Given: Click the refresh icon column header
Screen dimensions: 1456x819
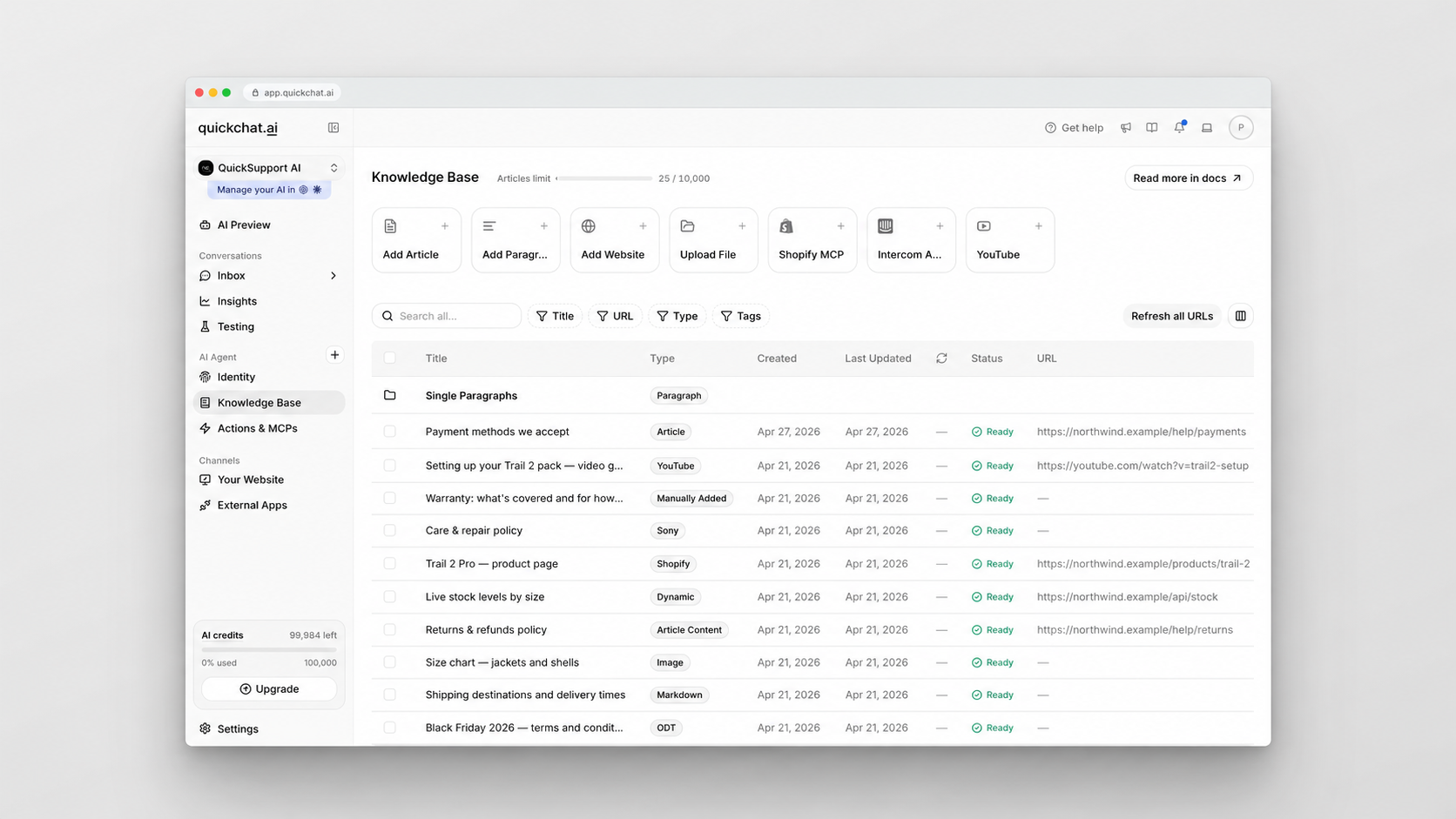Looking at the screenshot, I should (941, 359).
